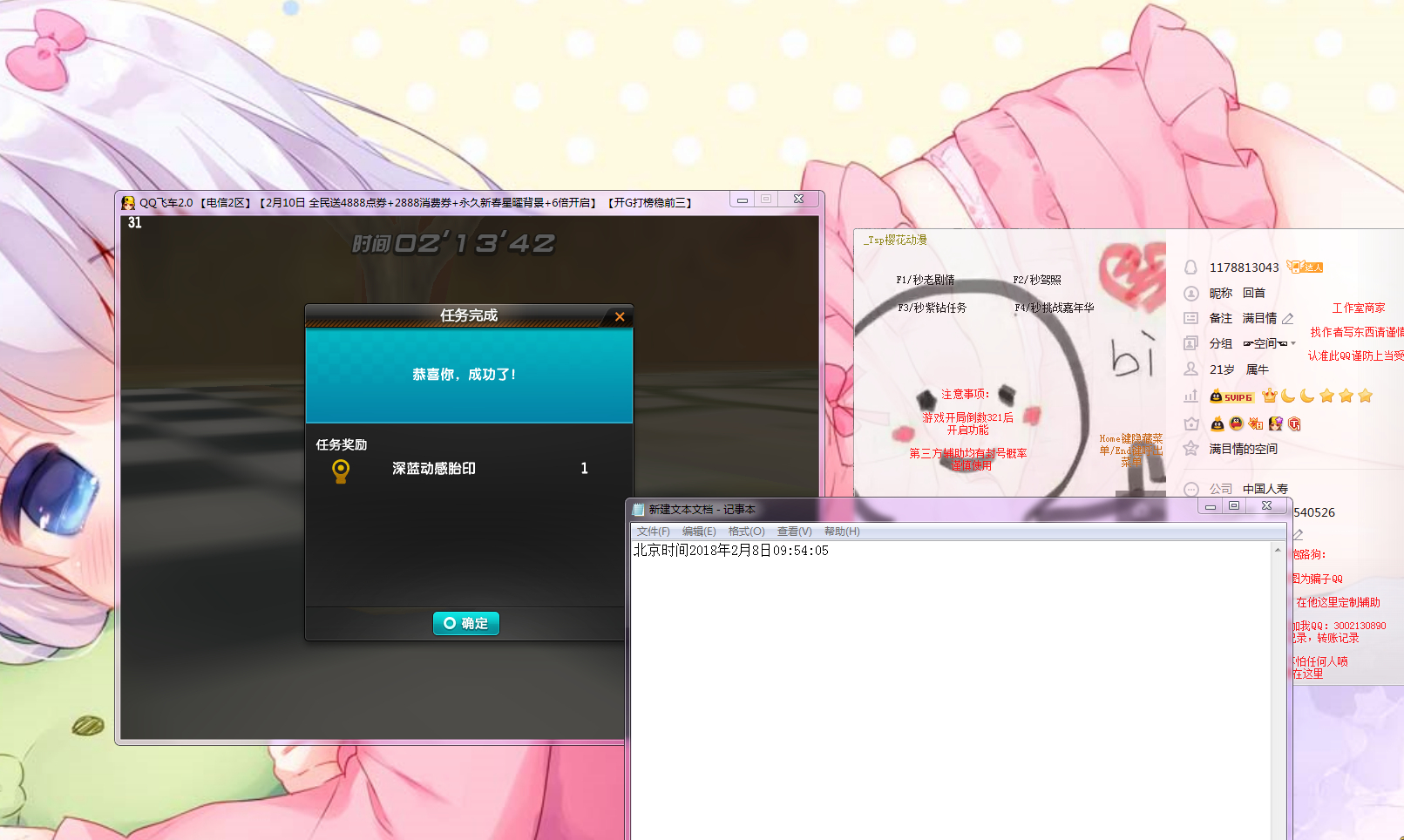Screen dimensions: 1404x840
Task: Click the girl avatar privilege icon
Action: pos(1276,423)
